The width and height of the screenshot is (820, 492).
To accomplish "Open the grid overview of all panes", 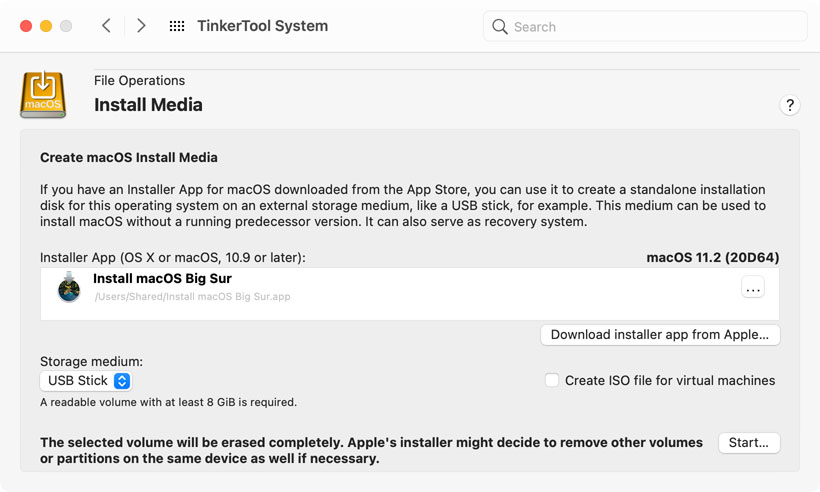I will (x=177, y=26).
